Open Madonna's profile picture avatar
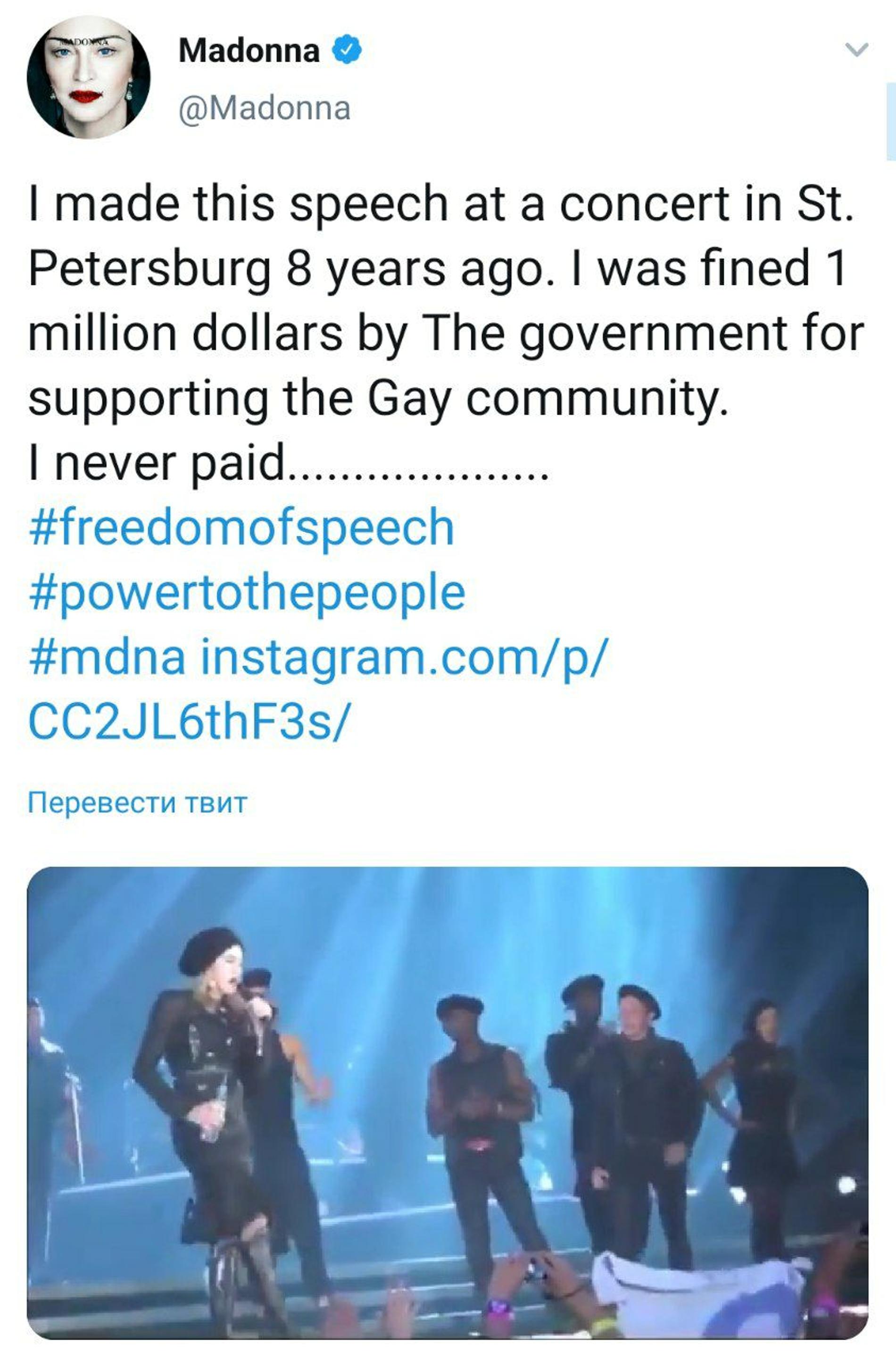Viewport: 896px width, 1360px height. [x=89, y=77]
